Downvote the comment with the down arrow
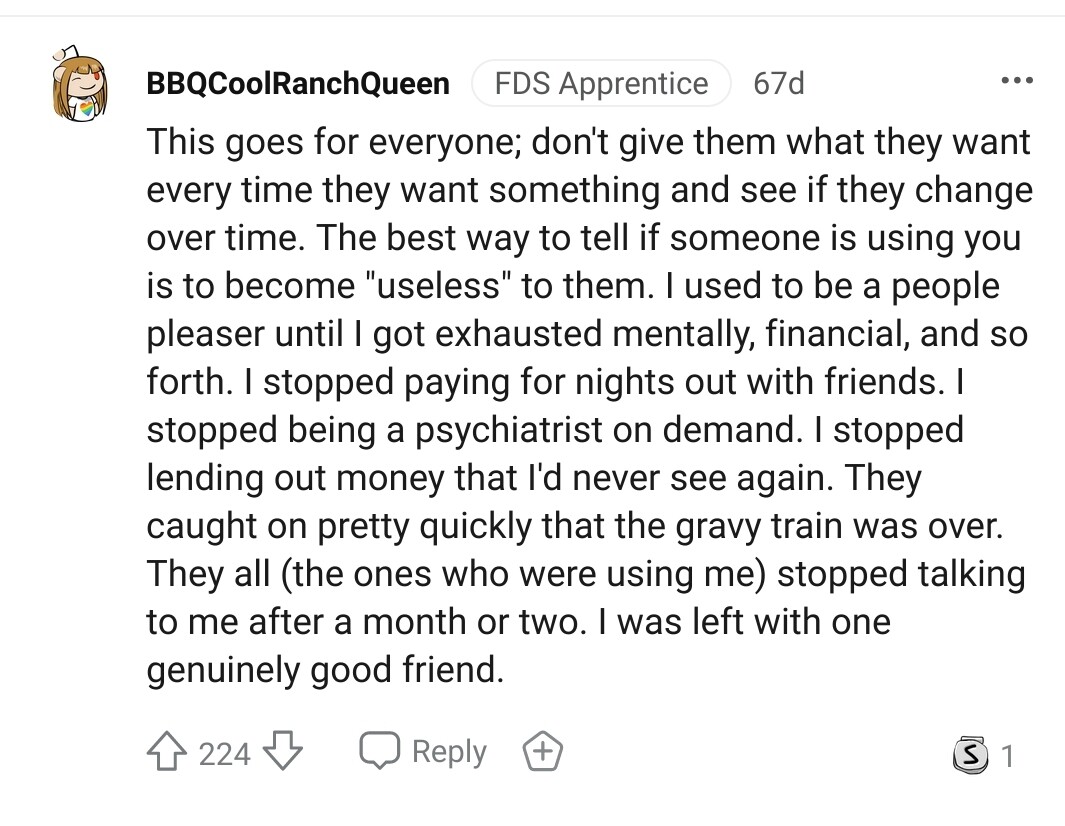 click(284, 752)
